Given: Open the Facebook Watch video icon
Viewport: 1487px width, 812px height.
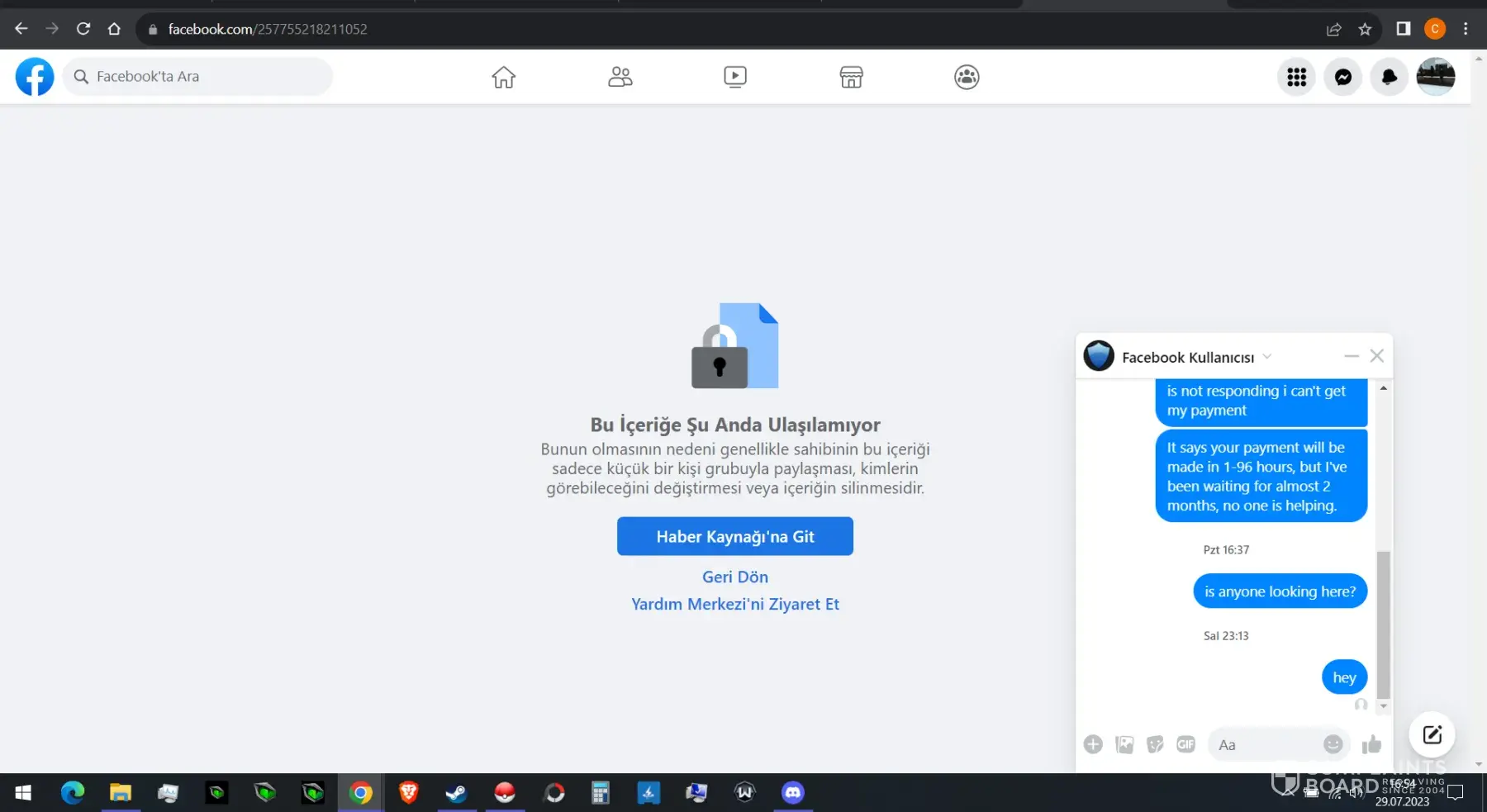Looking at the screenshot, I should (735, 77).
